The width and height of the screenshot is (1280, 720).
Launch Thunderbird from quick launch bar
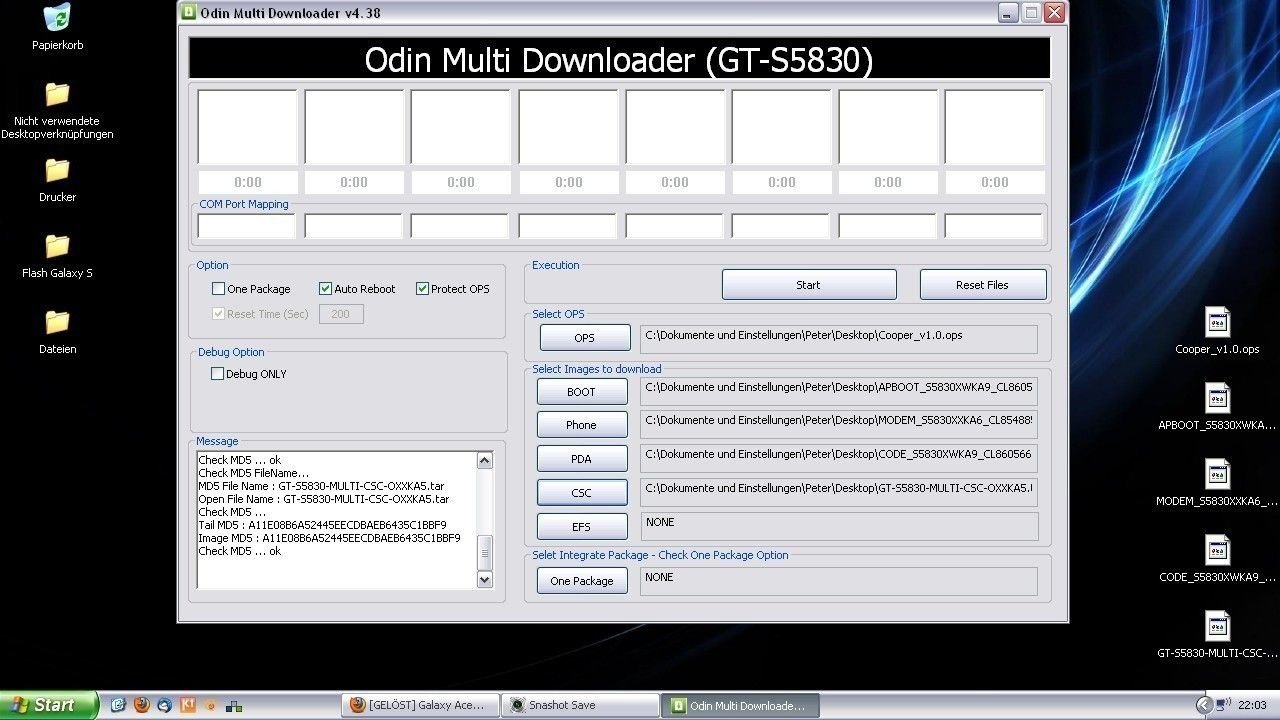(x=165, y=705)
